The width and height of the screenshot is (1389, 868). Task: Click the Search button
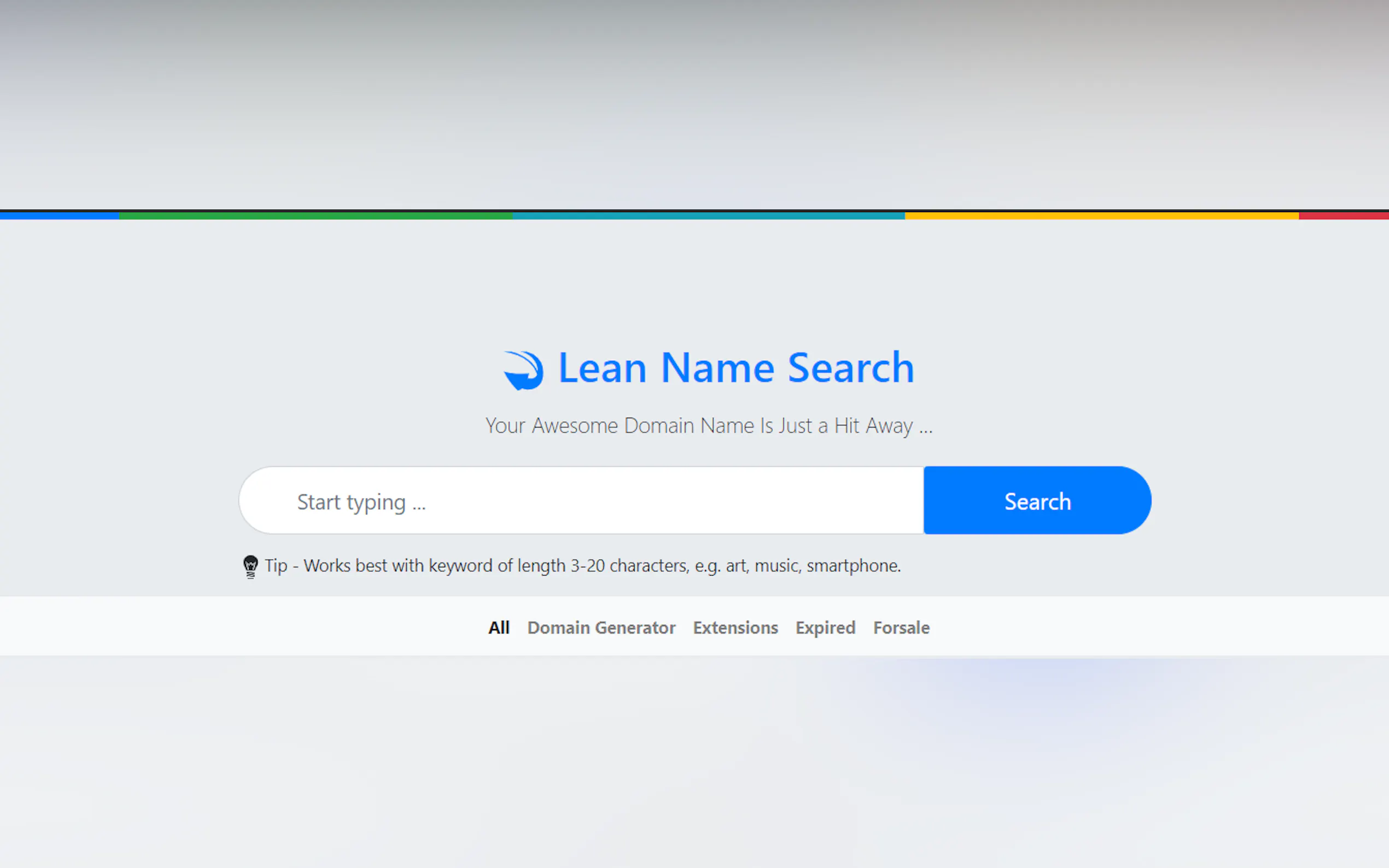pos(1037,500)
